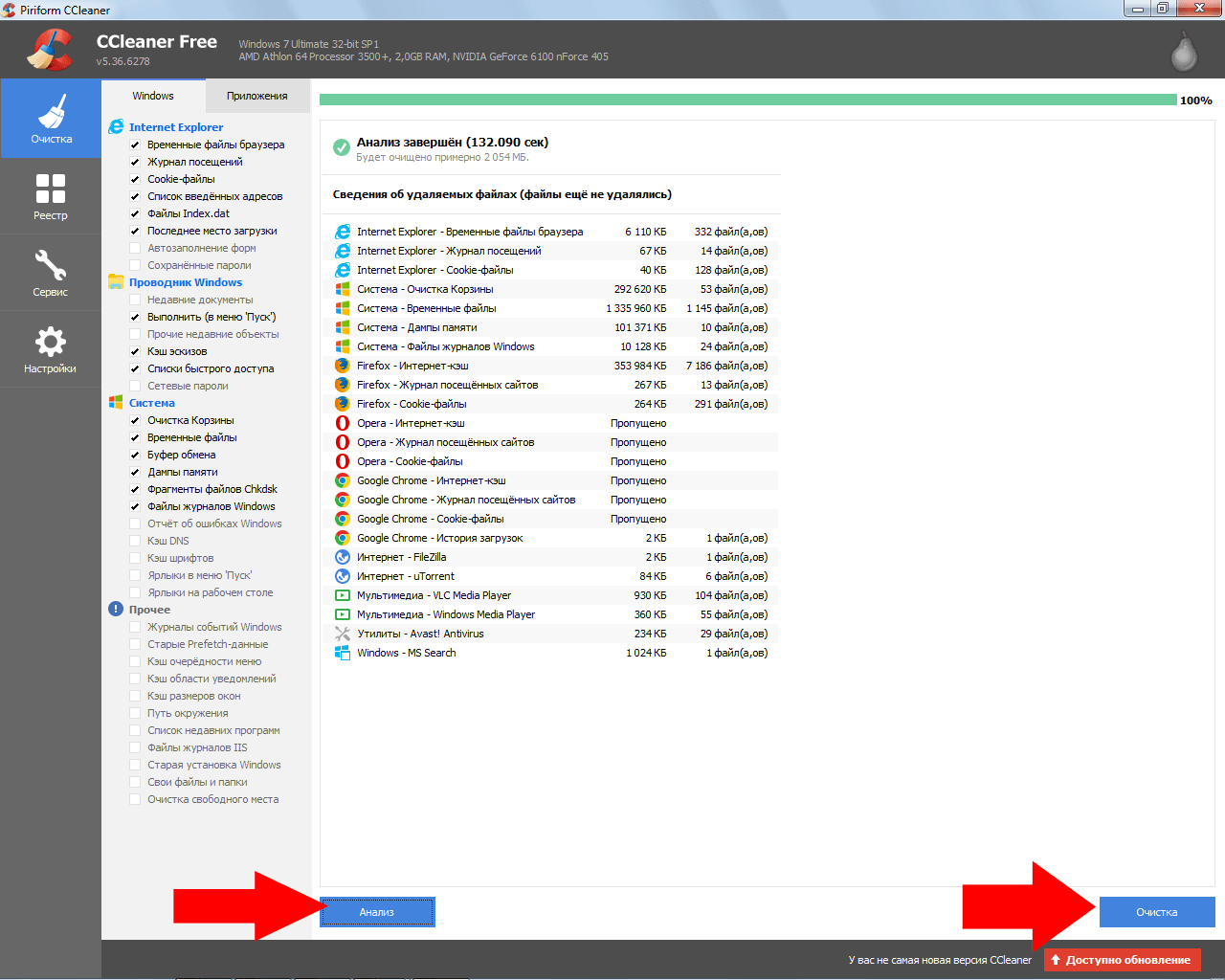The height and width of the screenshot is (980, 1225).
Task: Click Opera icon beside Cookie-файлы result
Action: (x=343, y=461)
